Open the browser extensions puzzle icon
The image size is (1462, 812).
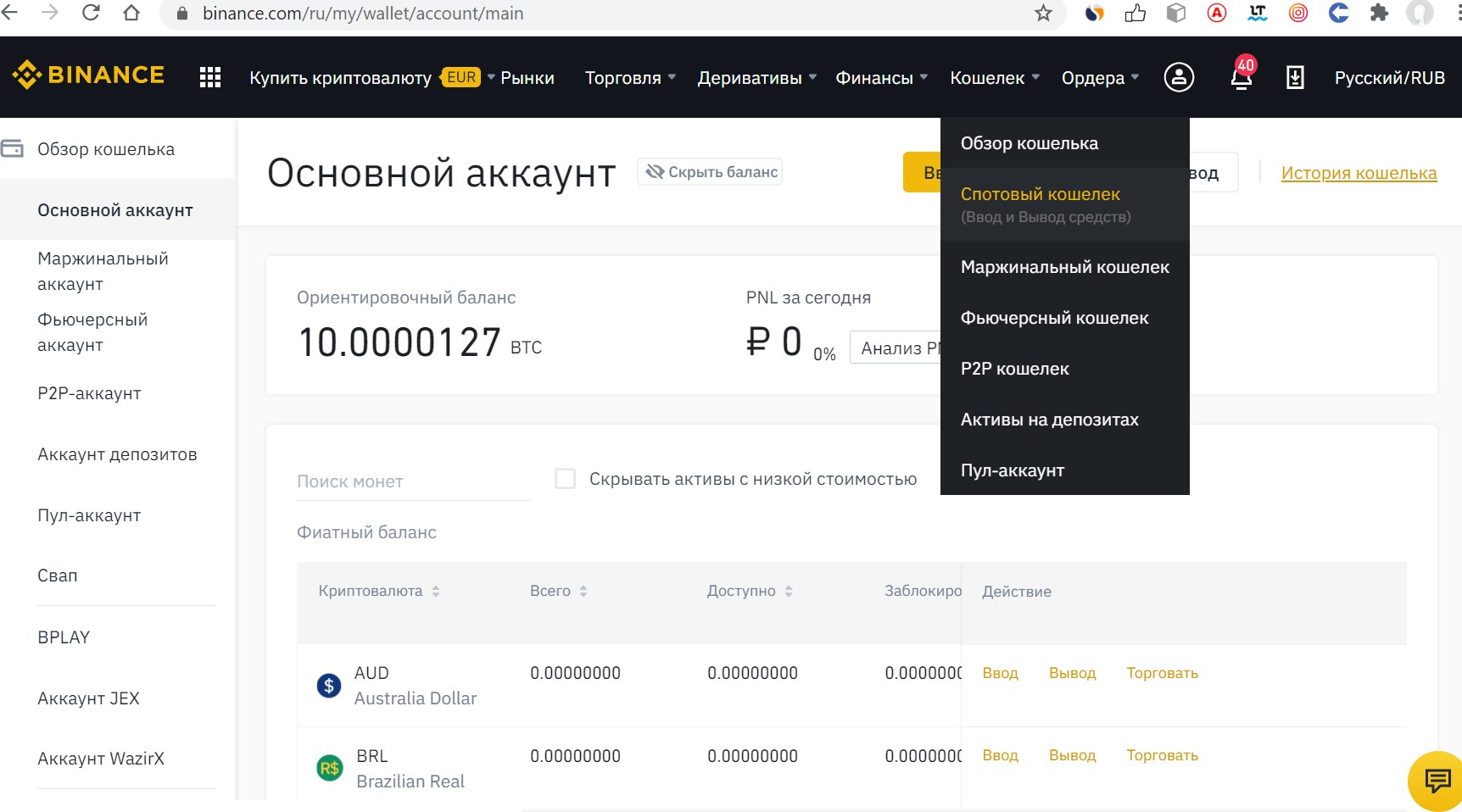tap(1379, 13)
